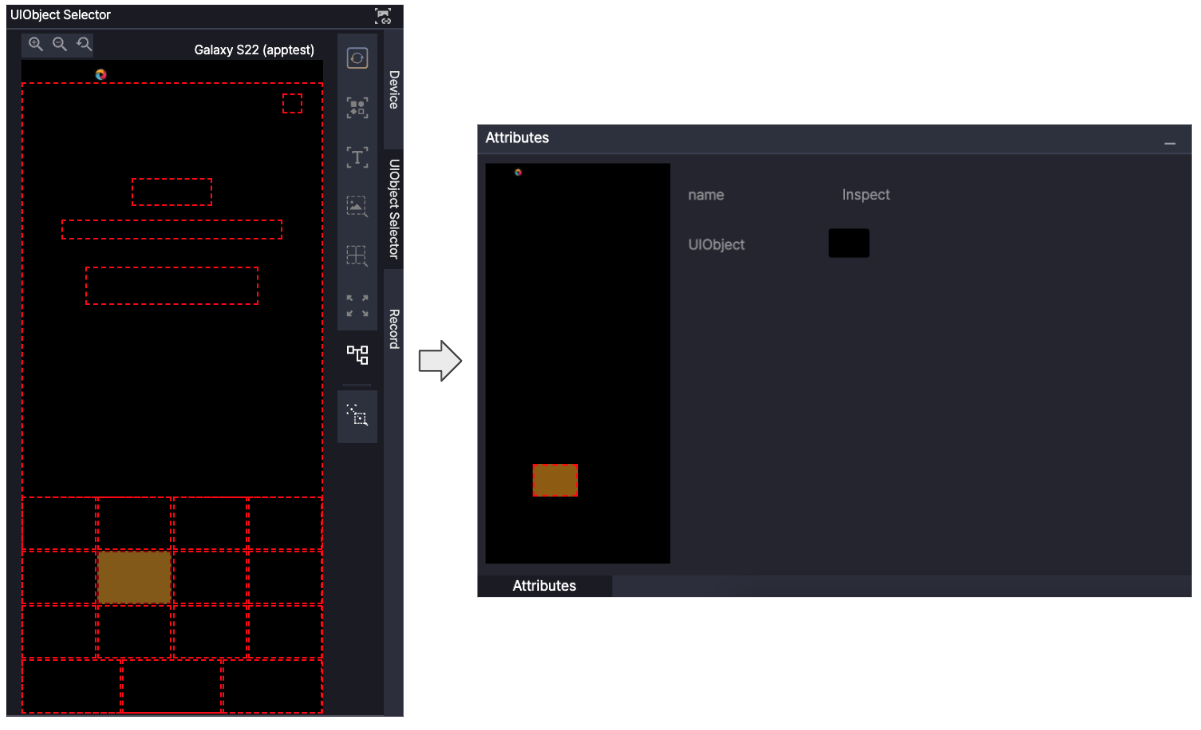Select the UIObject Selector side tab
This screenshot has height=730, width=1201.
tap(394, 209)
